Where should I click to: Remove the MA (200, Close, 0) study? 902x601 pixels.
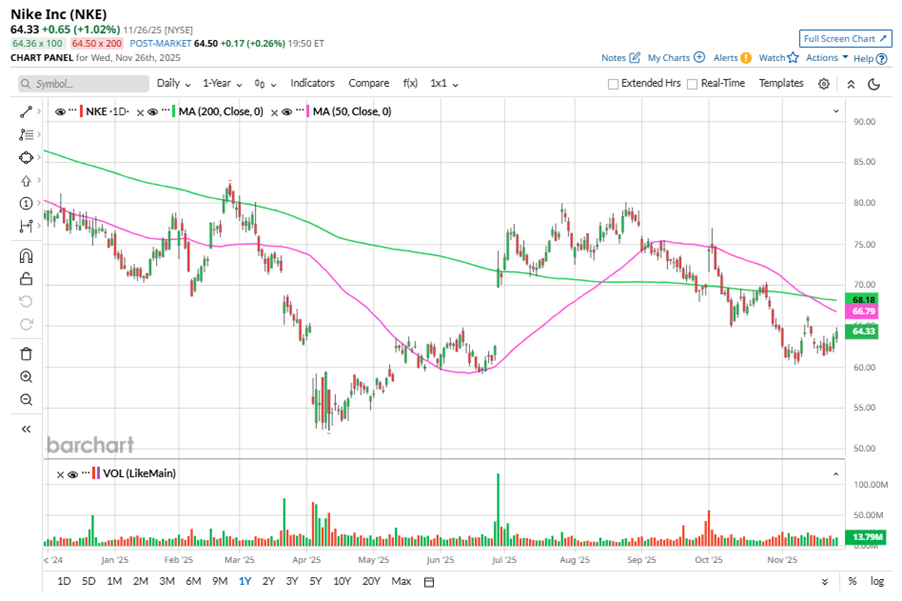(140, 113)
